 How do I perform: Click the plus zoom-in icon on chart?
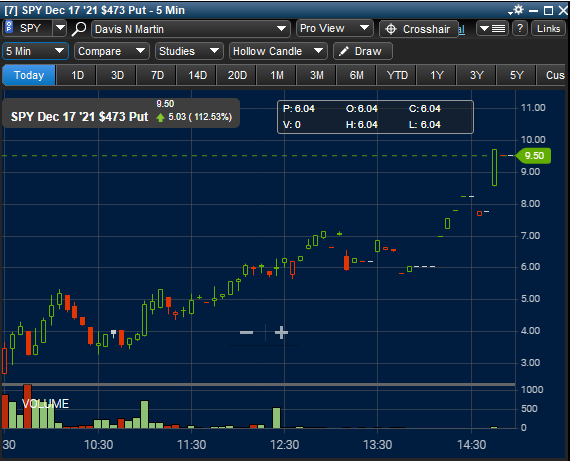pyautogui.click(x=281, y=332)
